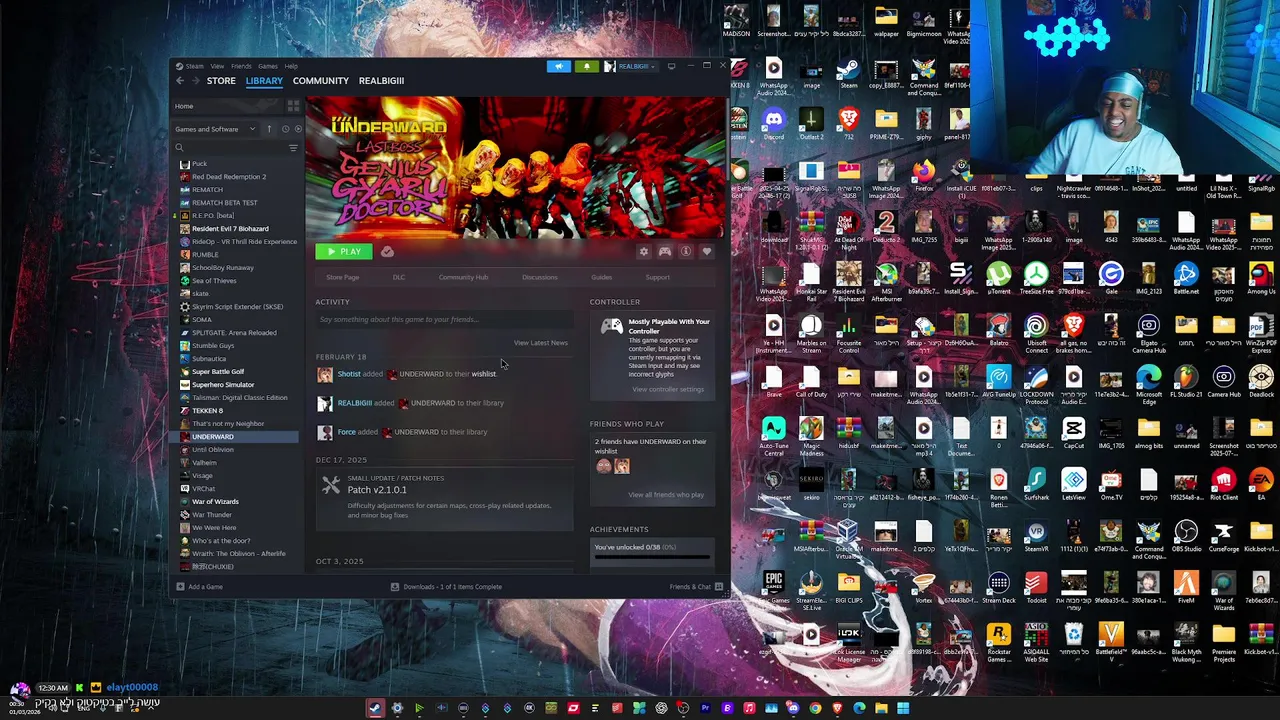Open the Steam menu
The height and width of the screenshot is (720, 1280).
(191, 66)
